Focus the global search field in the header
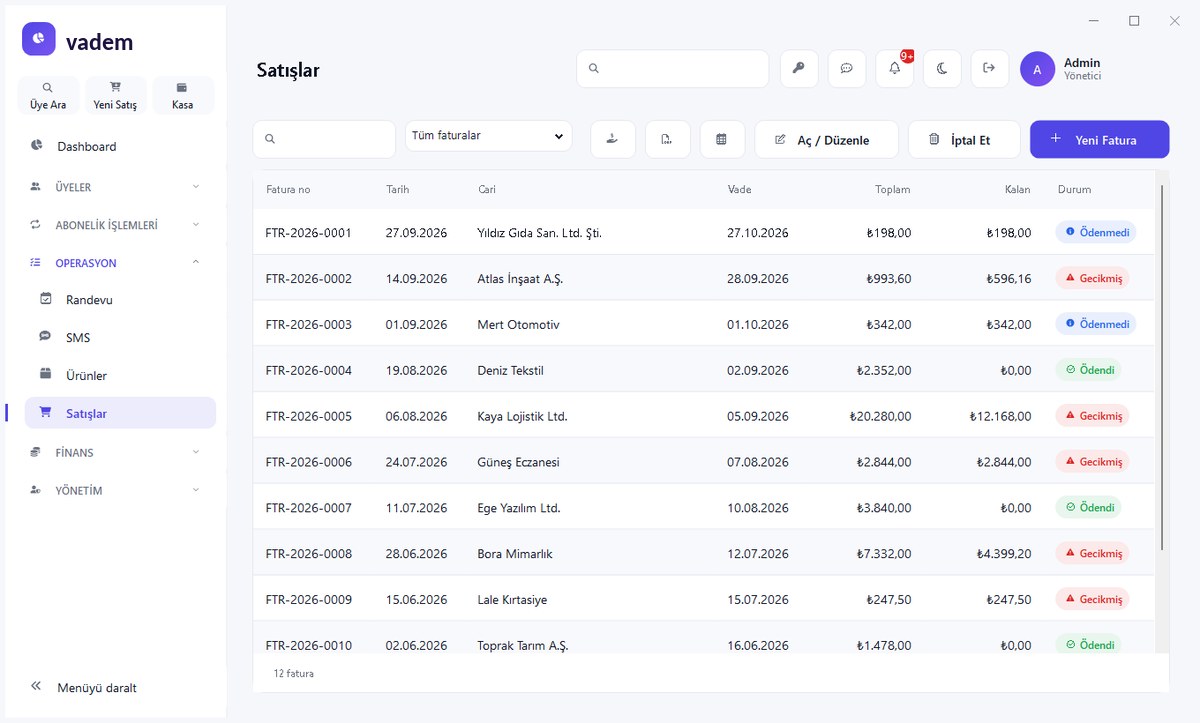 click(x=672, y=68)
